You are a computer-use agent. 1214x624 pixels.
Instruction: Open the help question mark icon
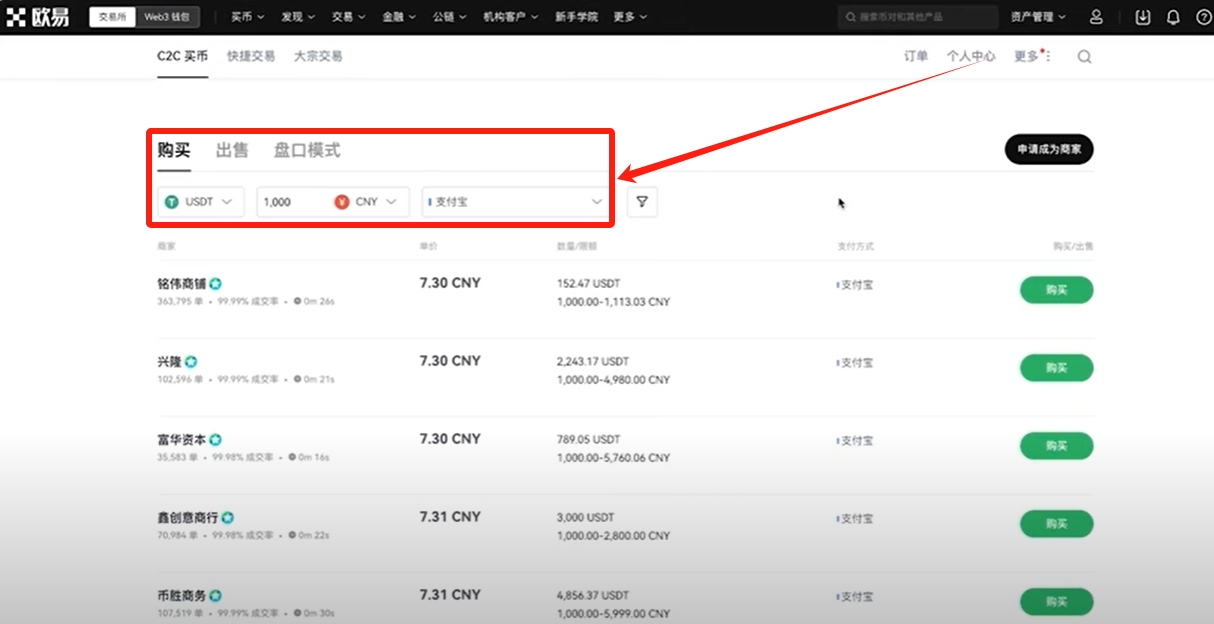pyautogui.click(x=1203, y=17)
